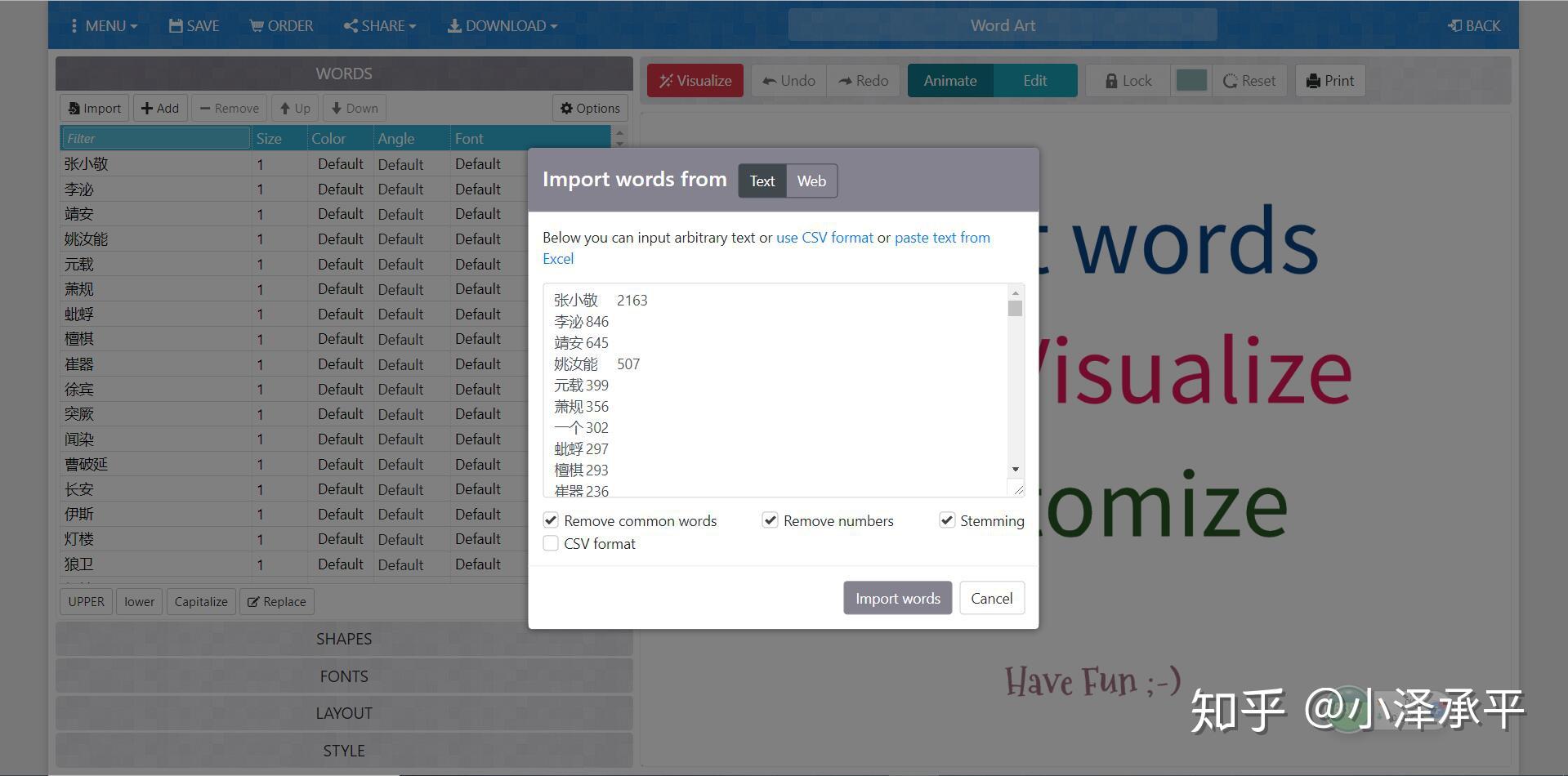Open Font Default for 长安 row
Screen dimensions: 1568x776
click(478, 489)
